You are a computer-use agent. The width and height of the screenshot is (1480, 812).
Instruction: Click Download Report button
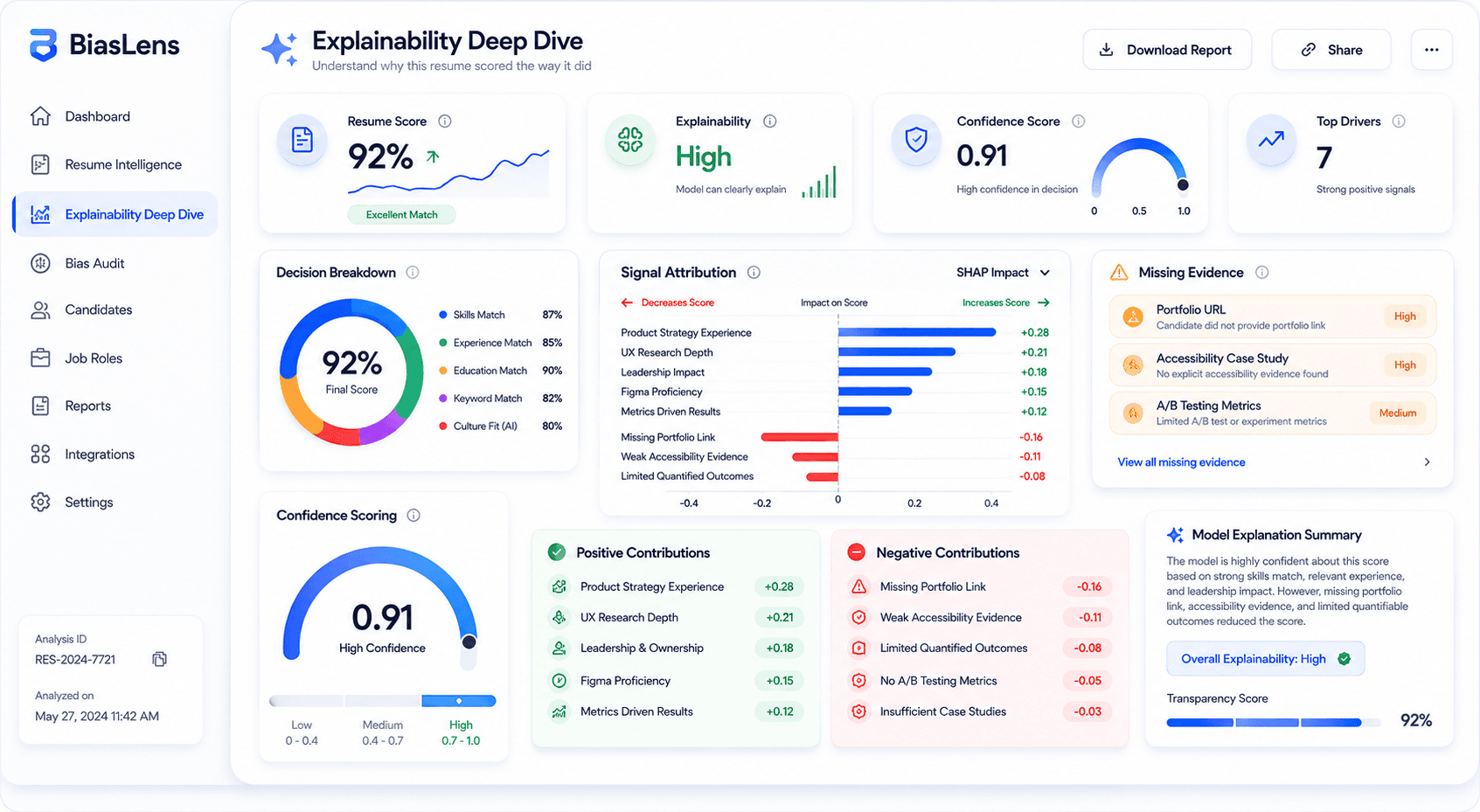pyautogui.click(x=1167, y=50)
